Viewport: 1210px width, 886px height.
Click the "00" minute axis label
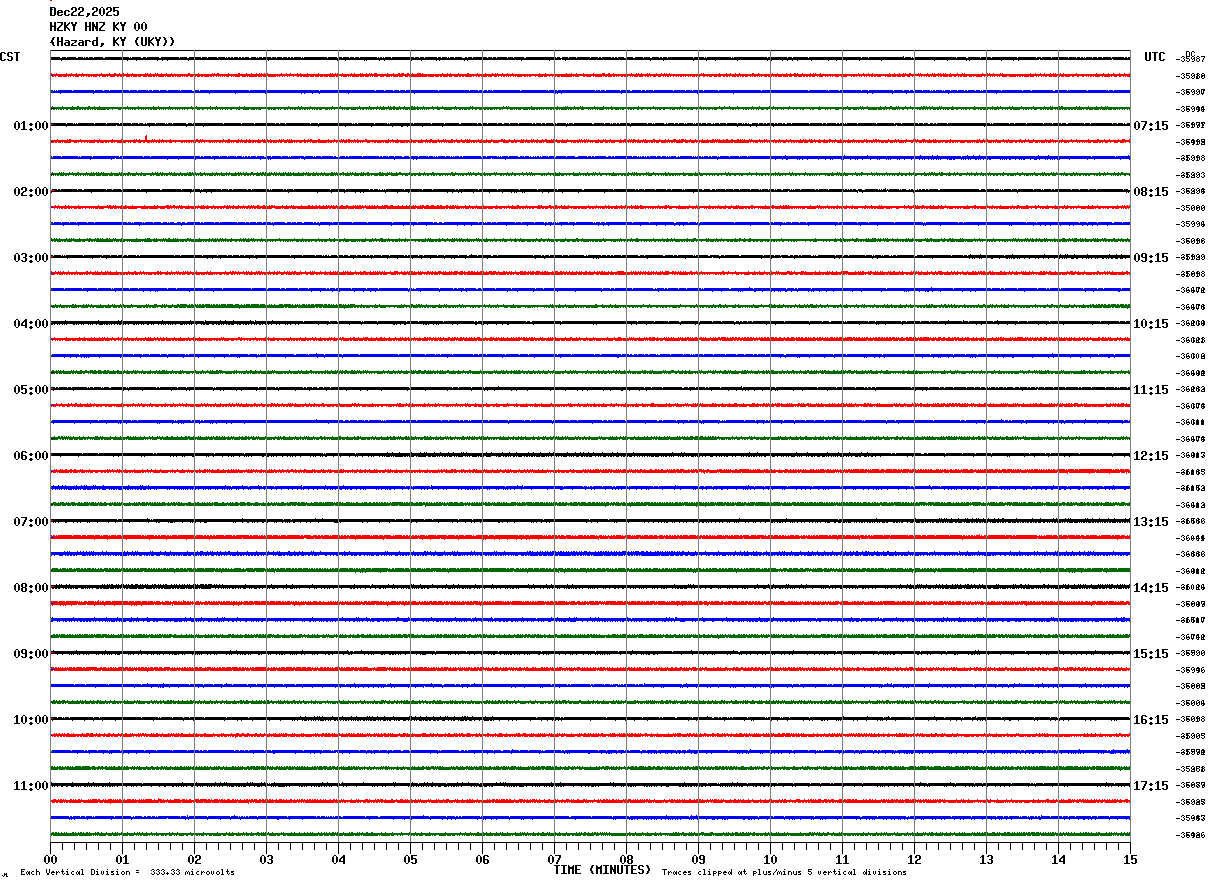coord(51,859)
